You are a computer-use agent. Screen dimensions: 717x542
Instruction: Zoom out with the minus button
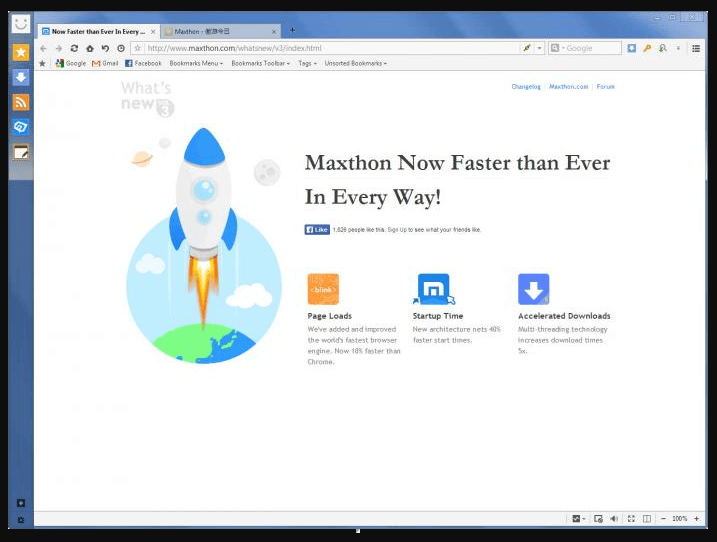pos(663,518)
